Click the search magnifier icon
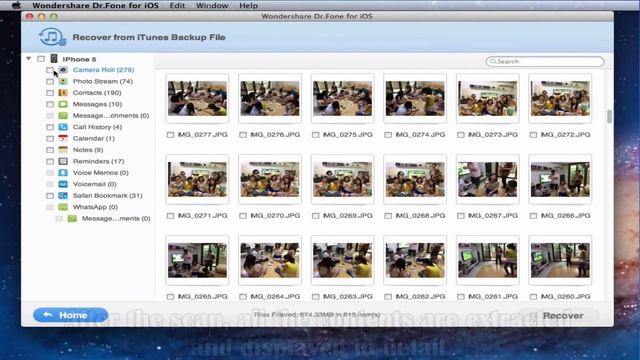This screenshot has width=640, height=360. pos(493,61)
